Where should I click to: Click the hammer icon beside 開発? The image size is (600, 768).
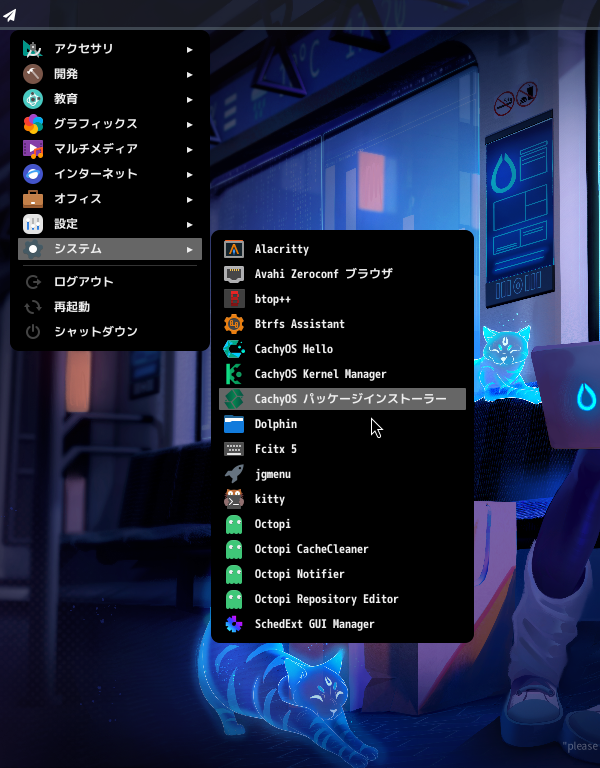click(33, 74)
